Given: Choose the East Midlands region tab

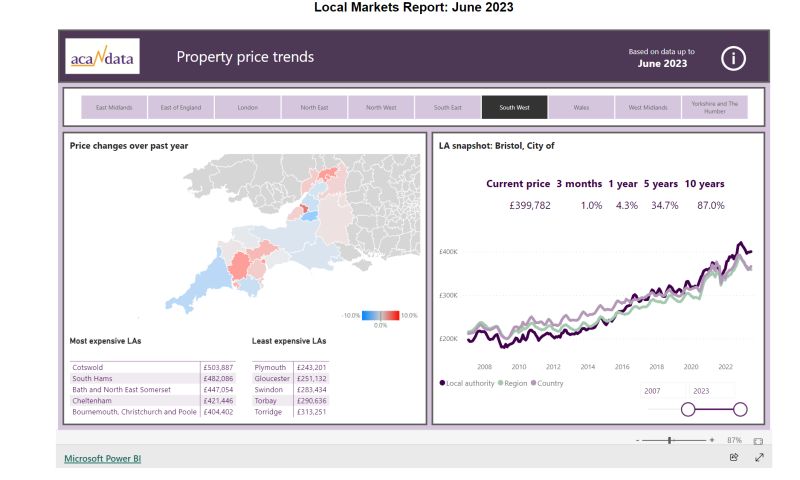Looking at the screenshot, I should click(114, 107).
